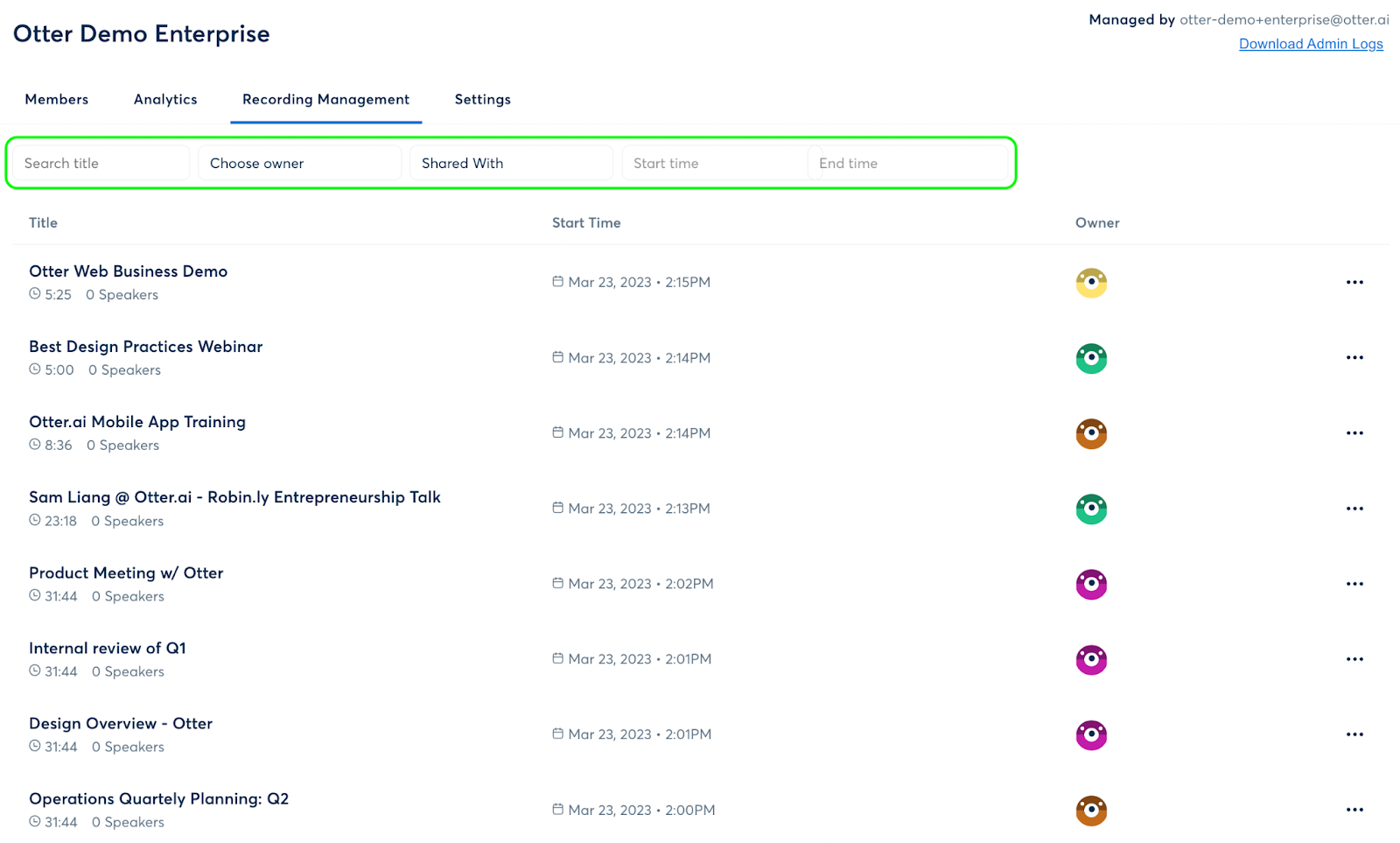Click the Download Admin Logs link
This screenshot has width=1400, height=843.
tap(1311, 44)
